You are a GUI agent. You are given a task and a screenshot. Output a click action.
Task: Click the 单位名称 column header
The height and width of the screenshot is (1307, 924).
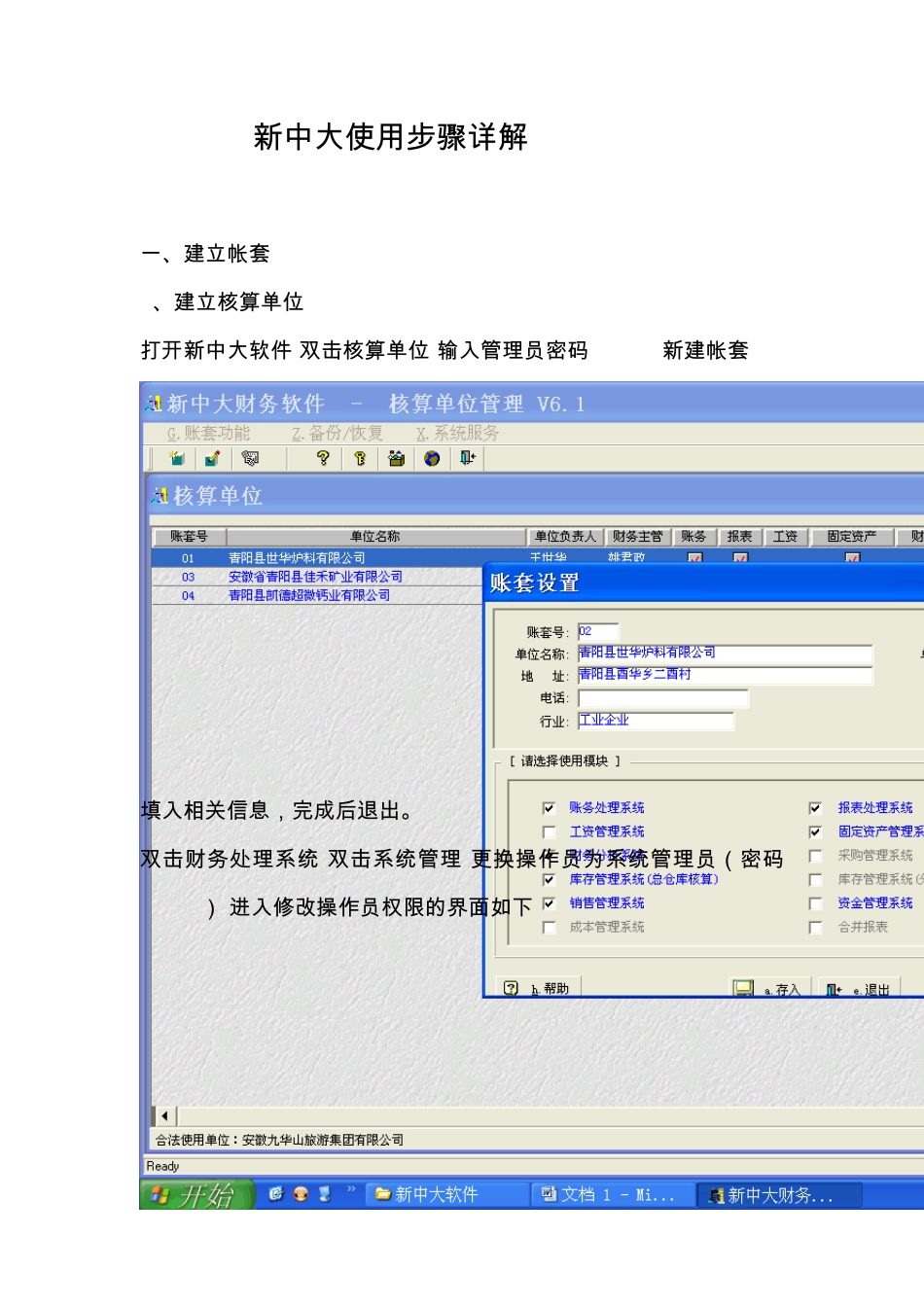(x=375, y=537)
